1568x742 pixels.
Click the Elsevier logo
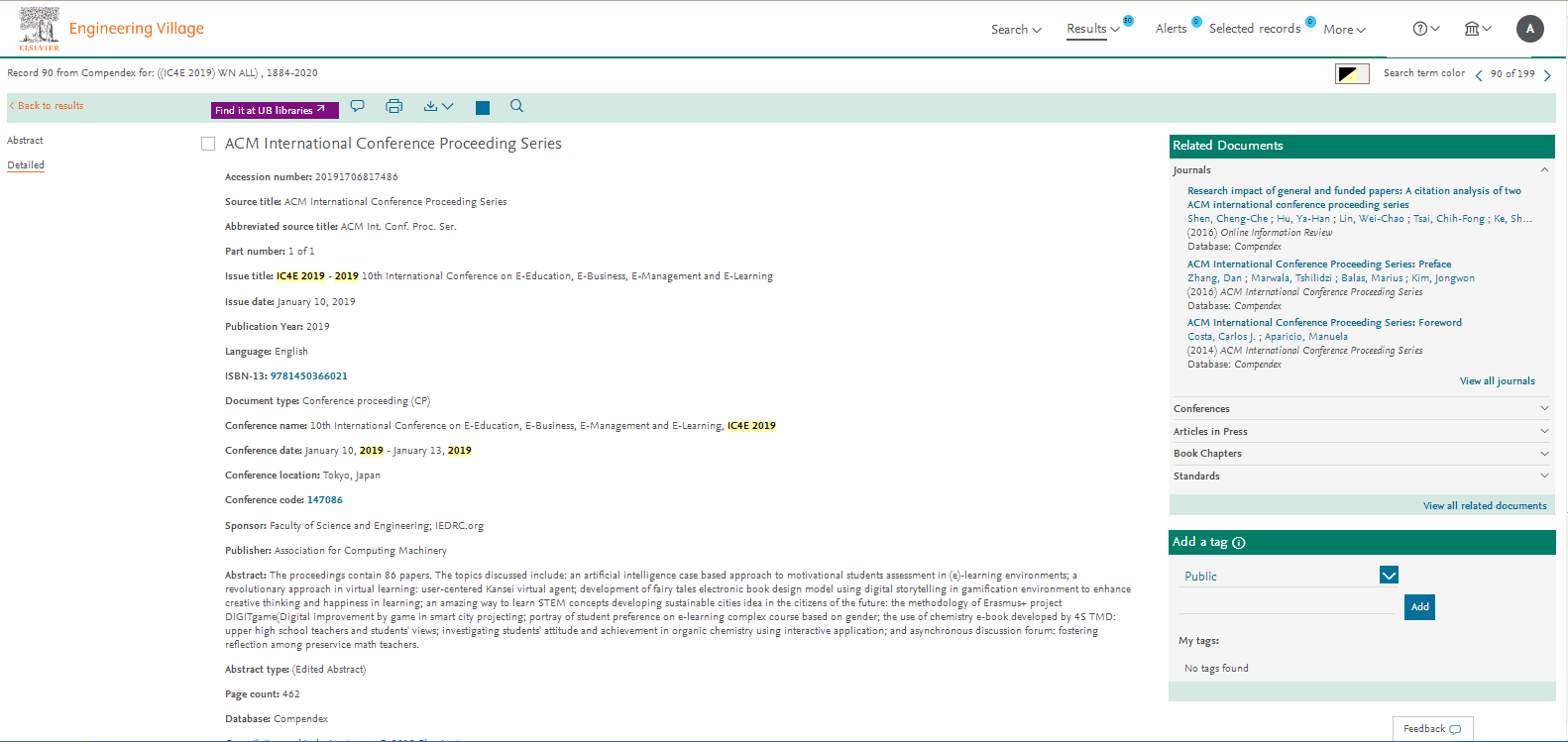pos(39,29)
